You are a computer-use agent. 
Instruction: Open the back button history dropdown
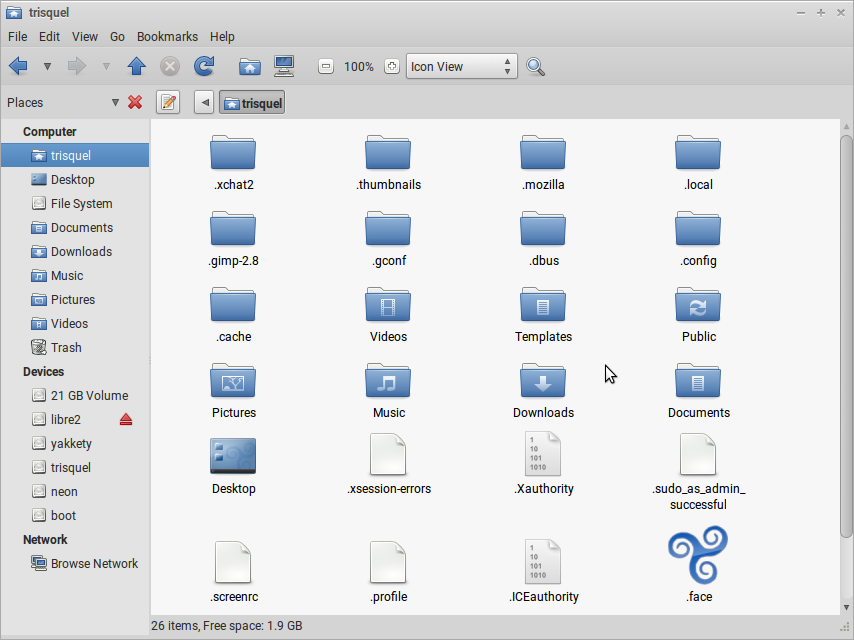coord(46,66)
